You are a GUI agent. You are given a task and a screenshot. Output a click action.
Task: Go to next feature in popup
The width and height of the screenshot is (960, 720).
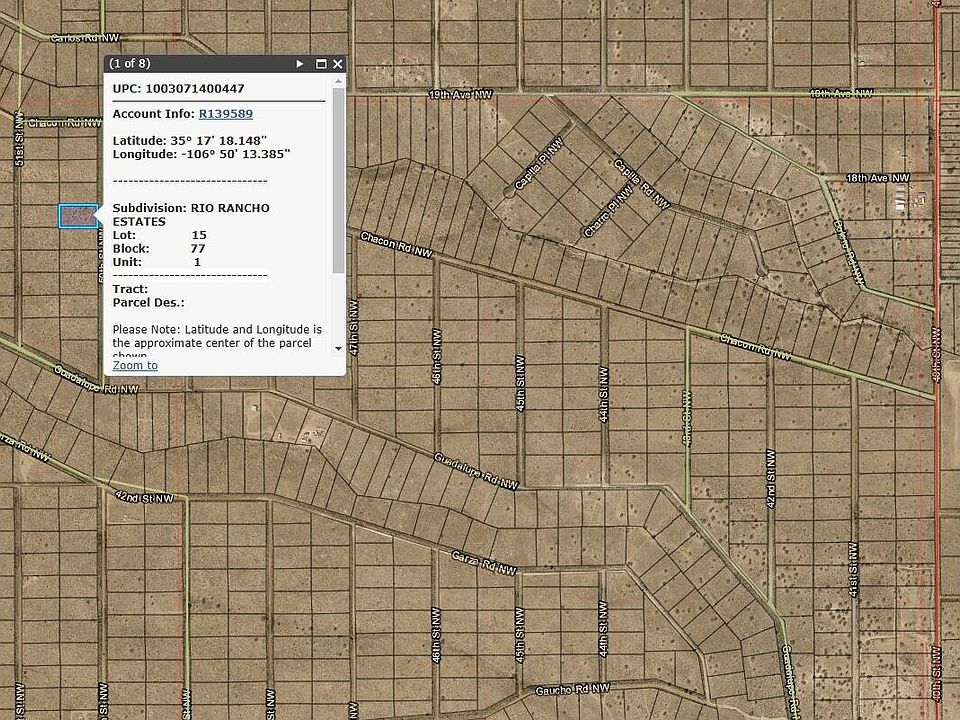(299, 64)
